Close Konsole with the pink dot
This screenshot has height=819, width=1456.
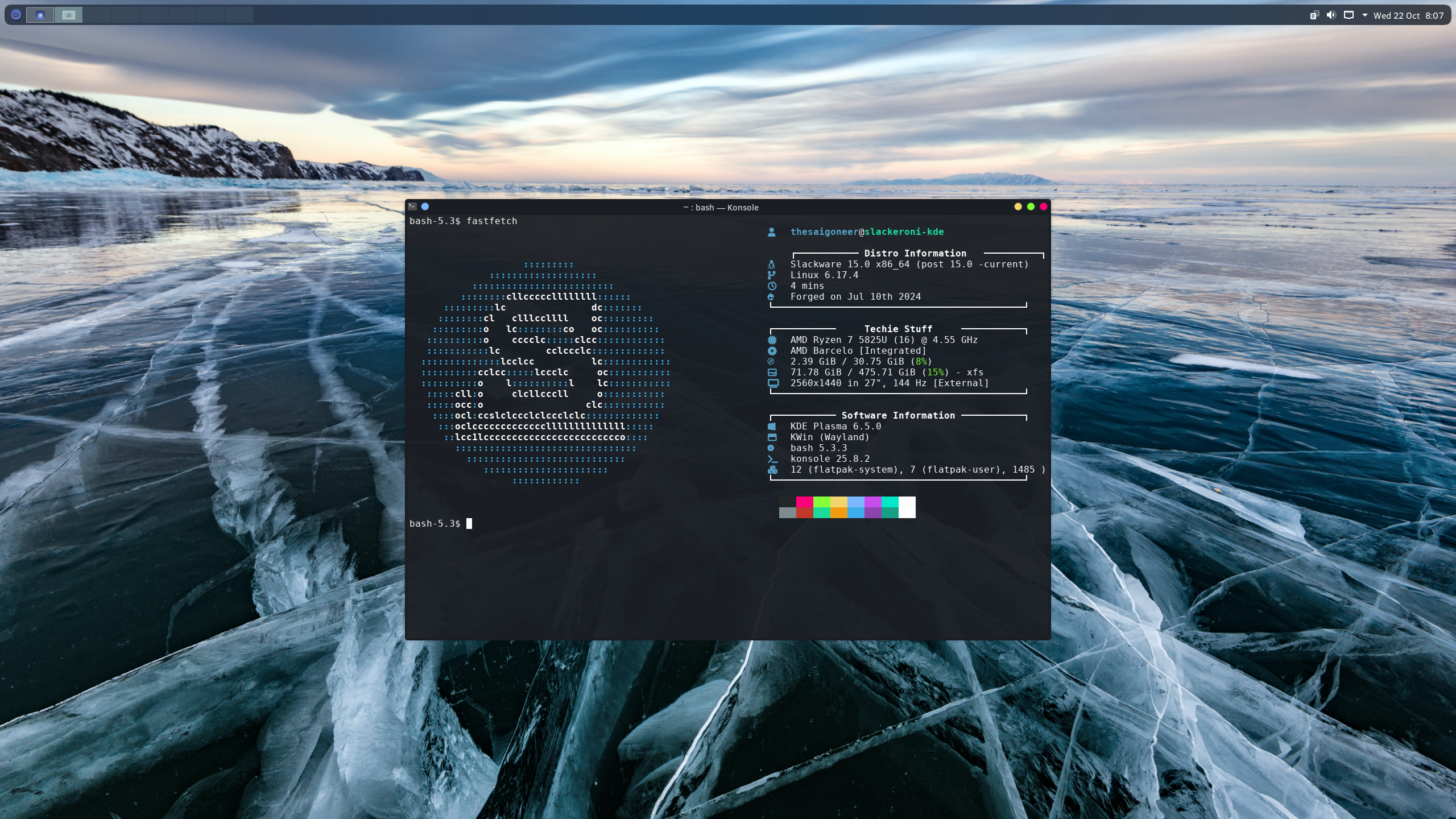[1043, 207]
